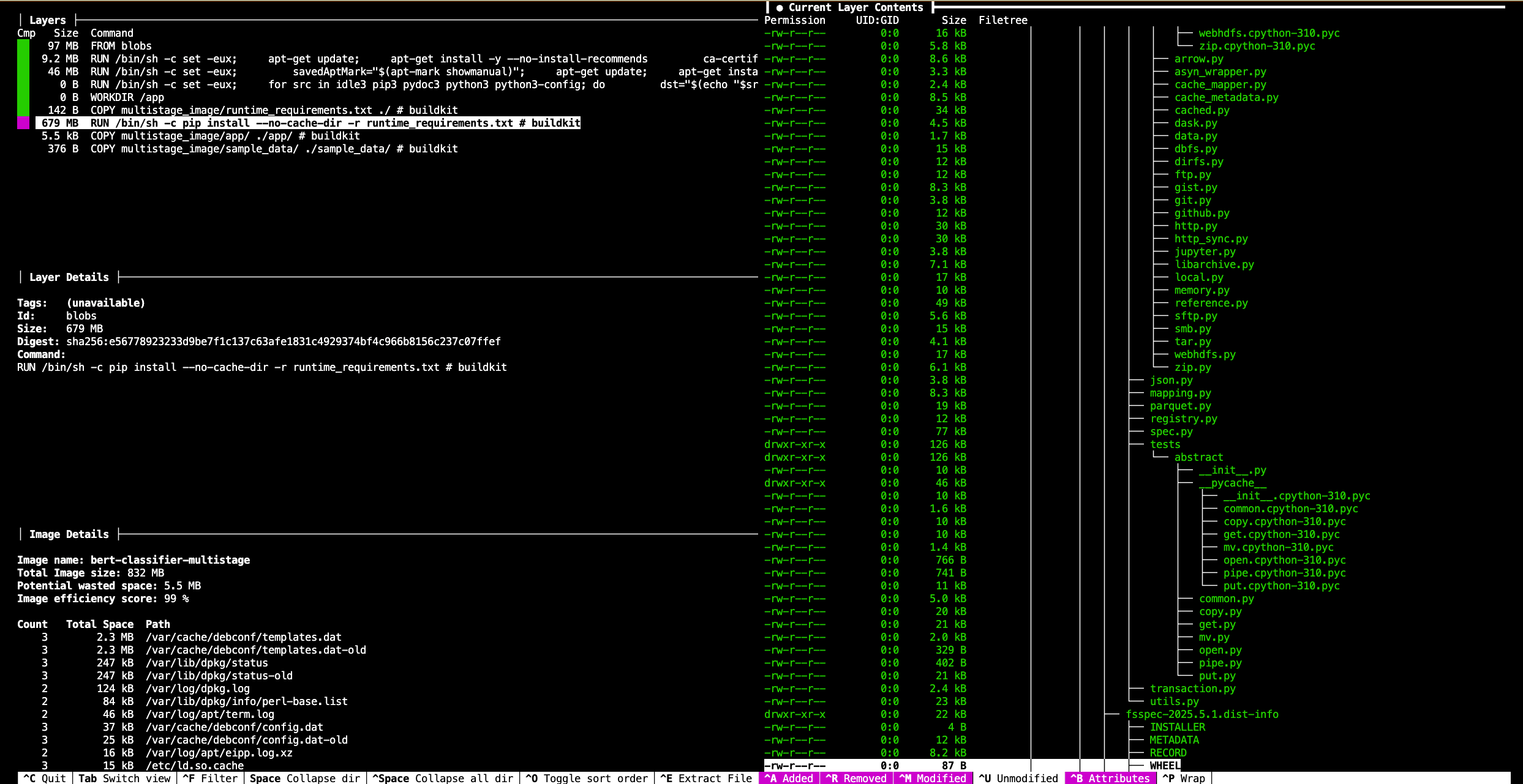Click Toggle sort order command

pos(587,778)
